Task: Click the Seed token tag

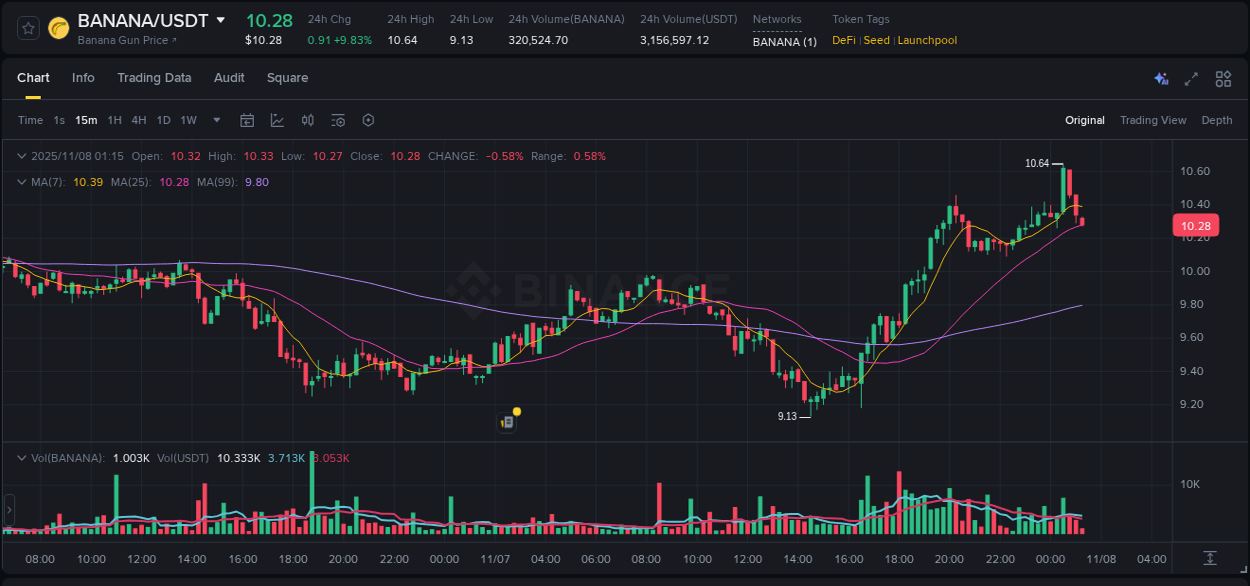Action: click(x=876, y=40)
